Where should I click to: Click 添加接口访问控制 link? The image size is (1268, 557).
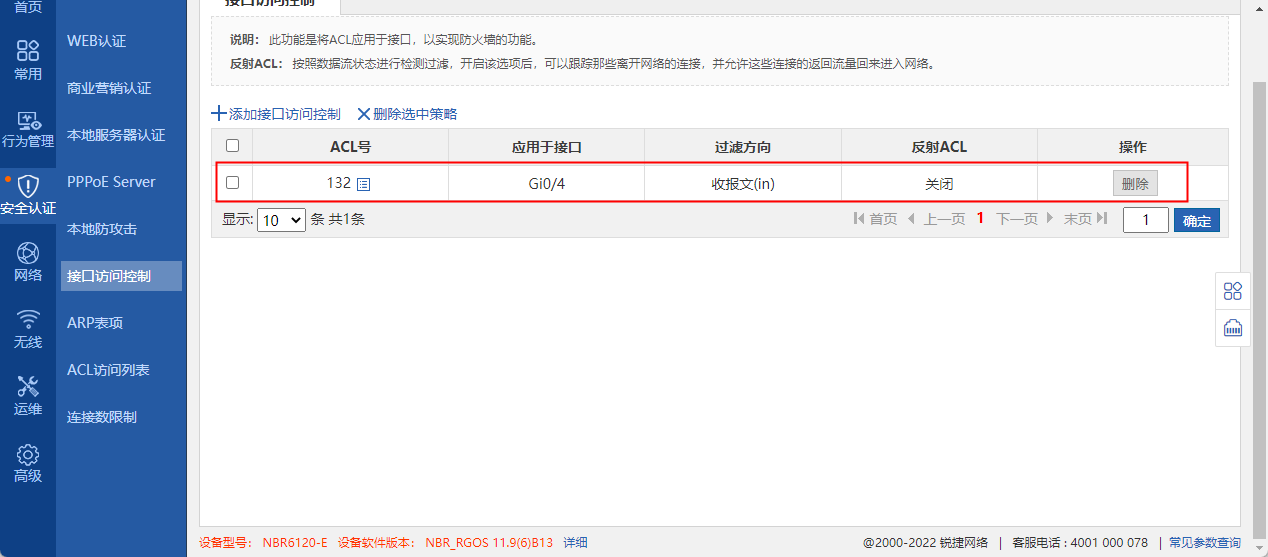[x=284, y=114]
